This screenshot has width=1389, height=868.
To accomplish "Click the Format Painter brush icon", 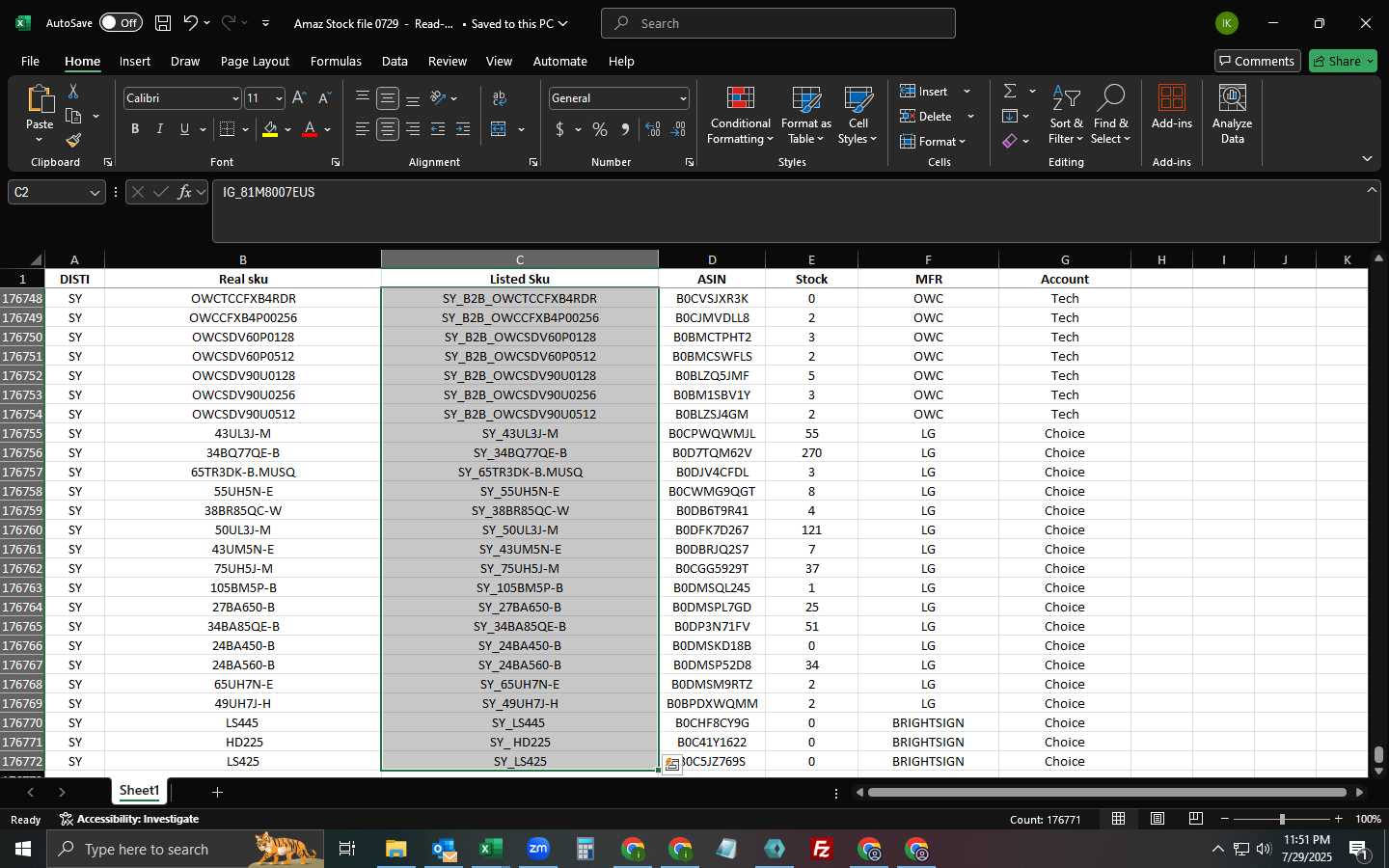I will [73, 141].
